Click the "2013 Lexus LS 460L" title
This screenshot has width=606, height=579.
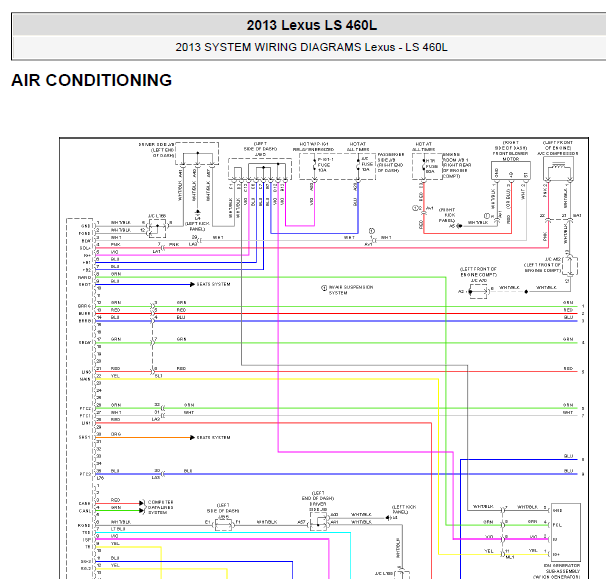[312, 26]
